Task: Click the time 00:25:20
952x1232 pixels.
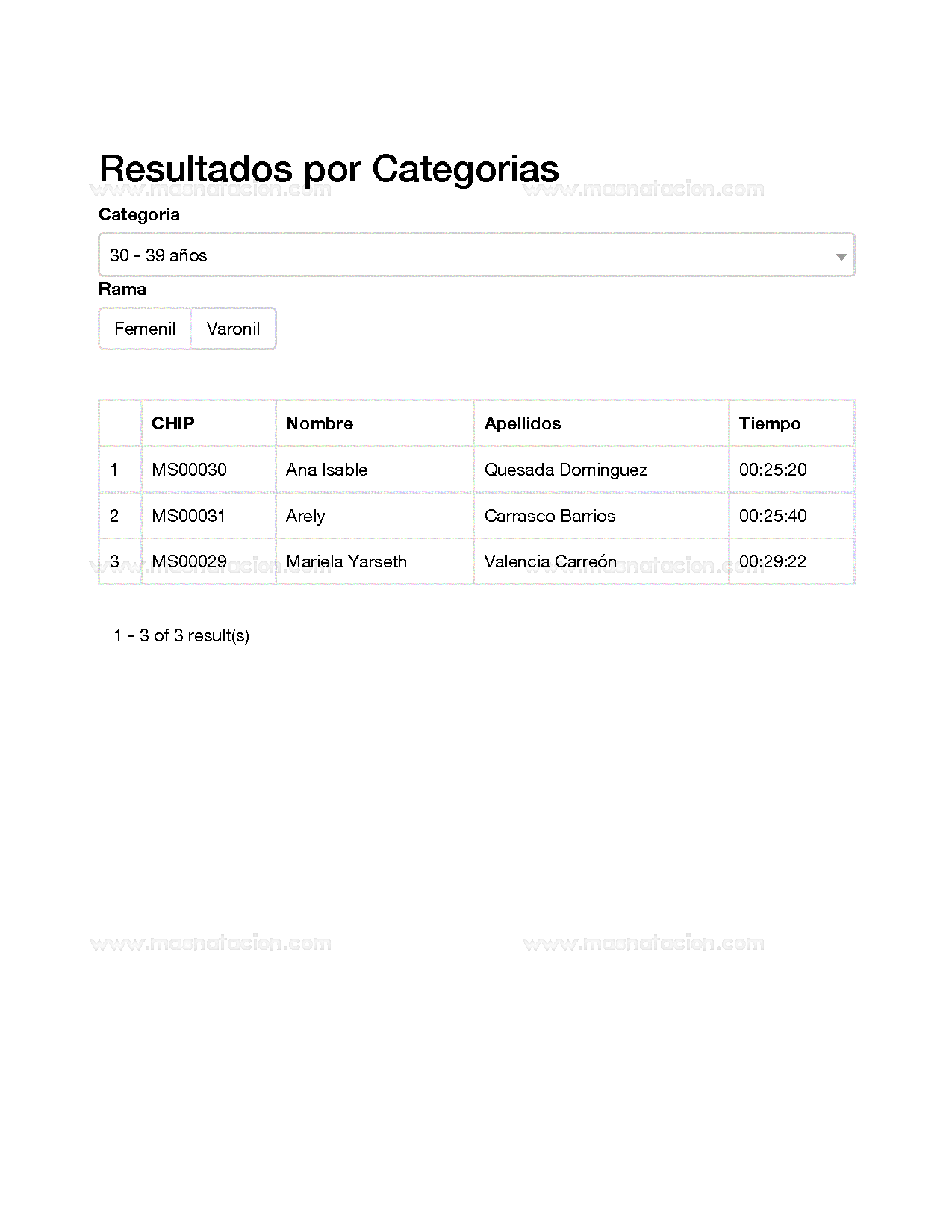Action: [x=773, y=470]
